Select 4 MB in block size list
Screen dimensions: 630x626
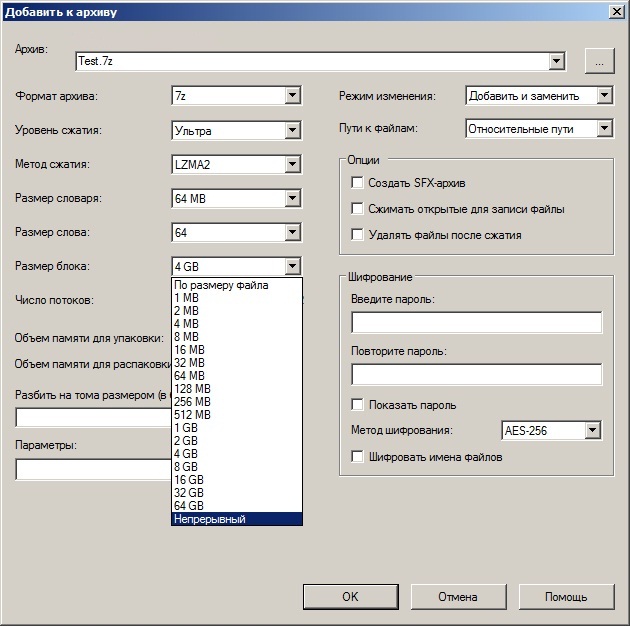tap(237, 323)
